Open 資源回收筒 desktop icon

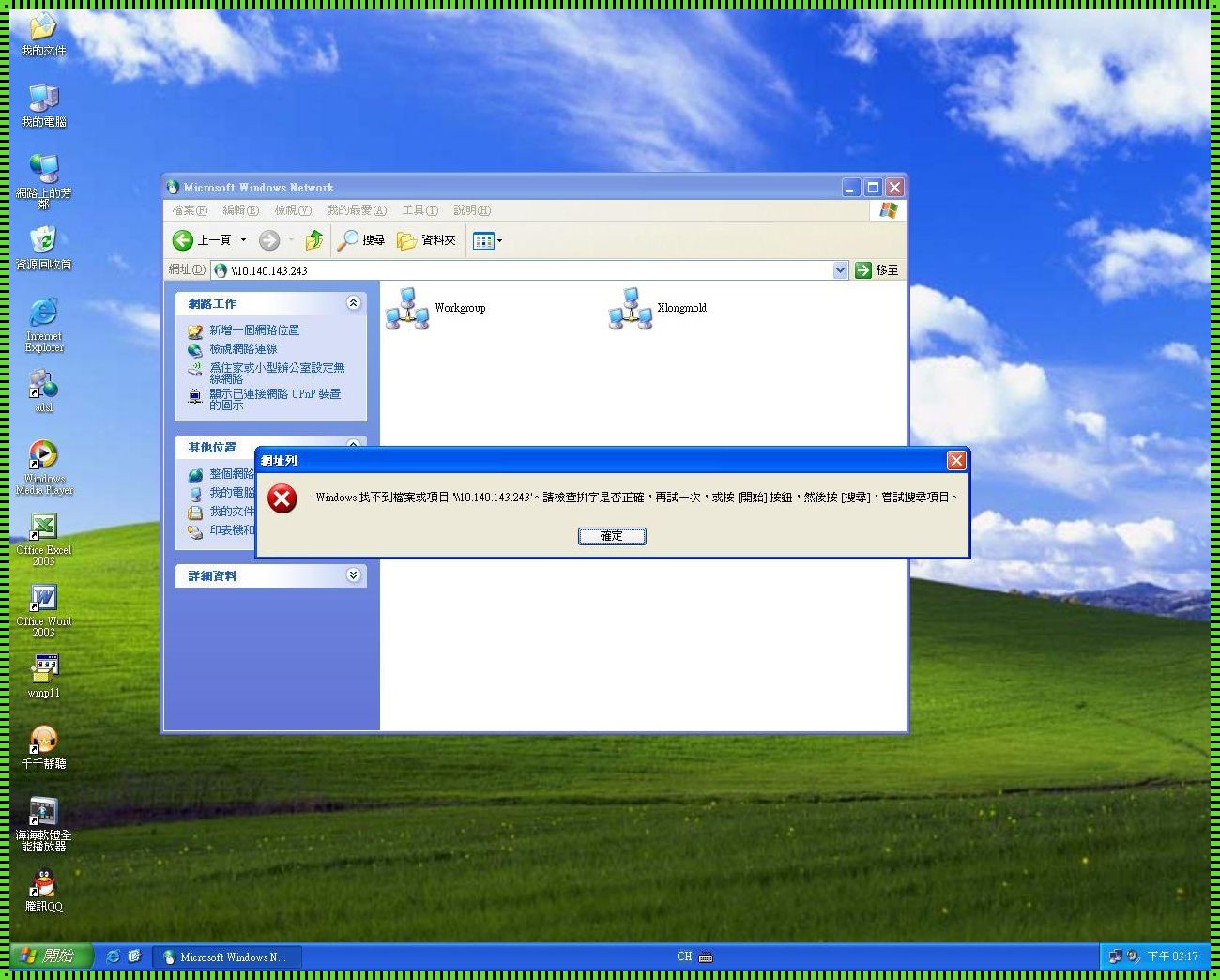click(x=43, y=249)
